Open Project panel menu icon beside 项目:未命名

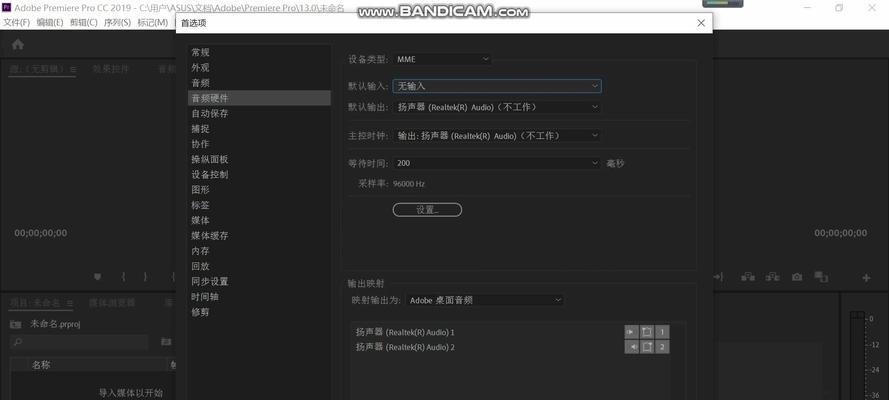pos(70,303)
